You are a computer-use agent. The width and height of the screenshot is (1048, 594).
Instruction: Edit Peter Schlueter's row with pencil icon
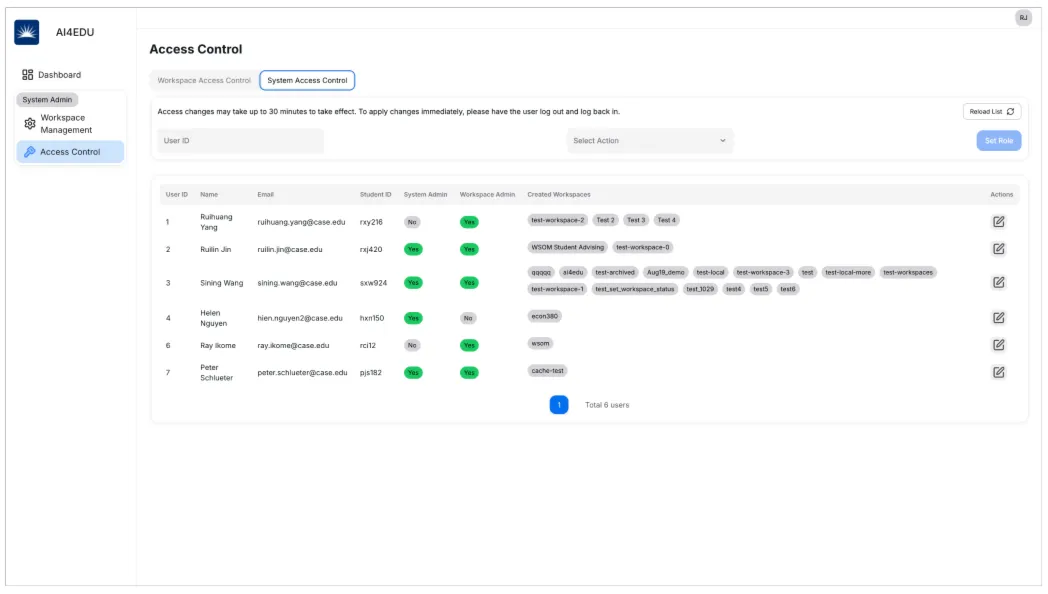[x=999, y=372]
